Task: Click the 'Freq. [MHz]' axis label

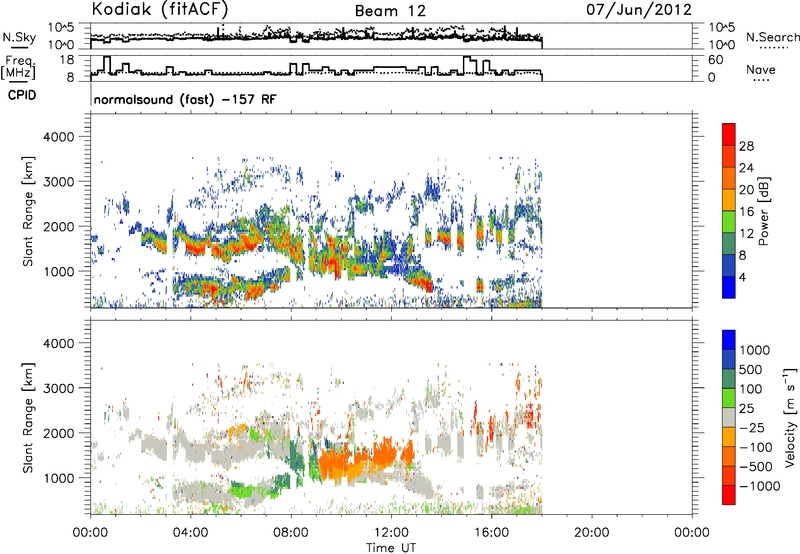Action: tap(18, 67)
